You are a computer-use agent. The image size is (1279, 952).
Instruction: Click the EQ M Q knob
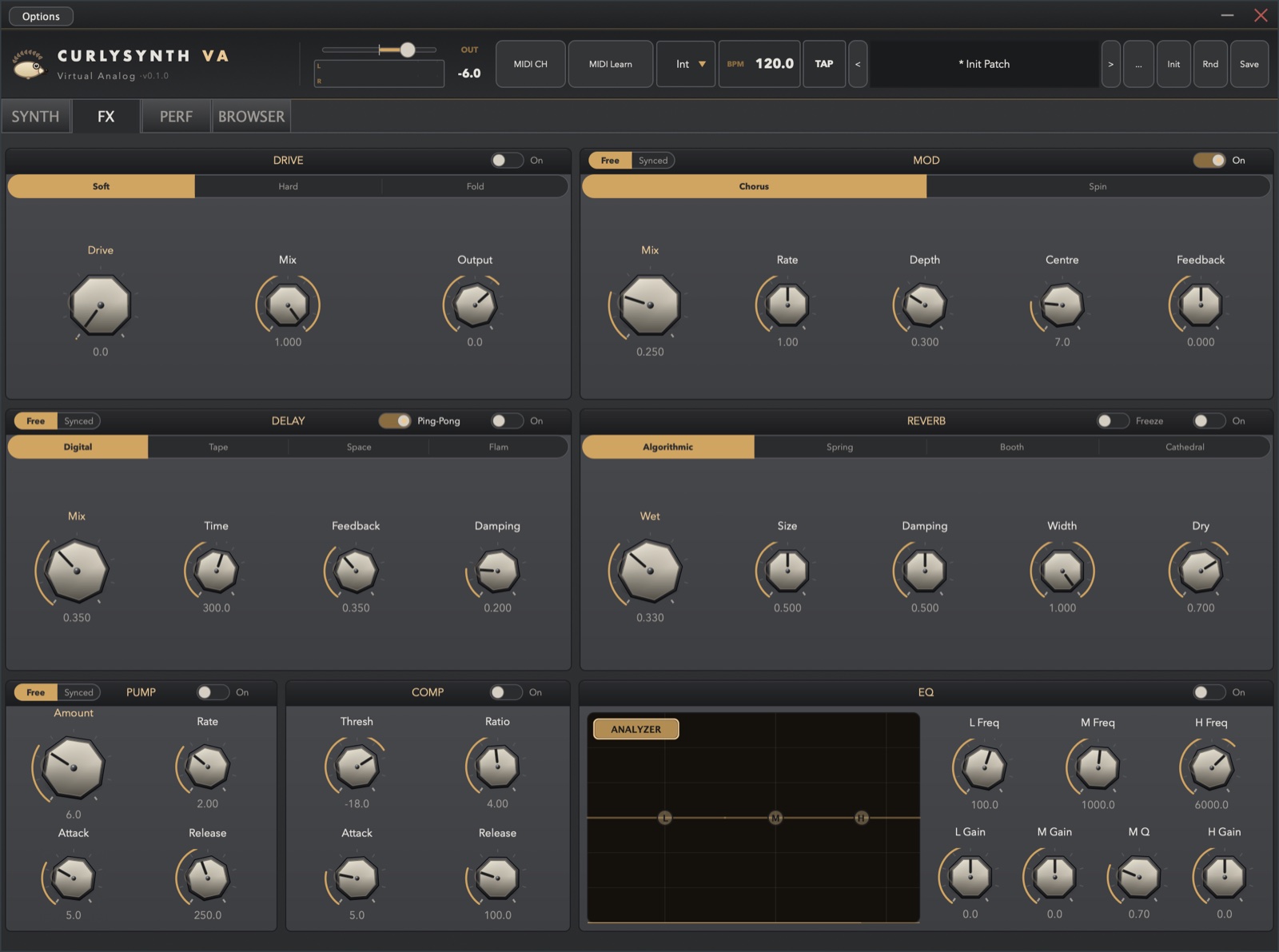tap(1139, 877)
